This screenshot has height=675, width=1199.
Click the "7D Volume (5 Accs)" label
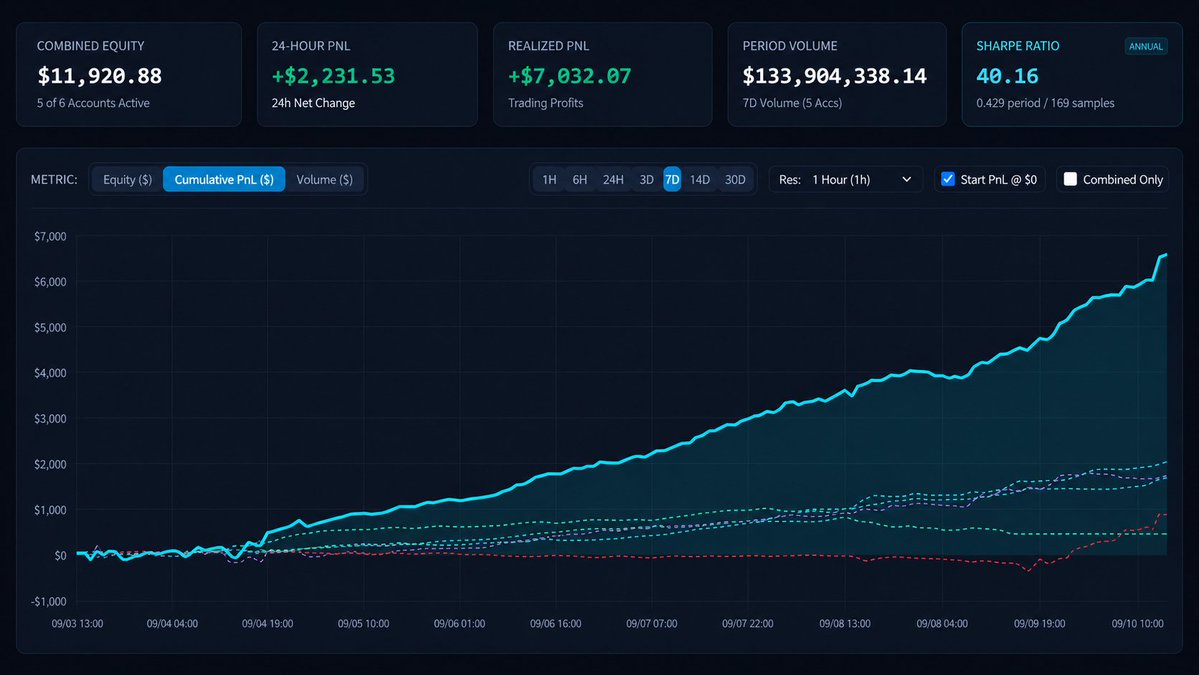click(792, 103)
